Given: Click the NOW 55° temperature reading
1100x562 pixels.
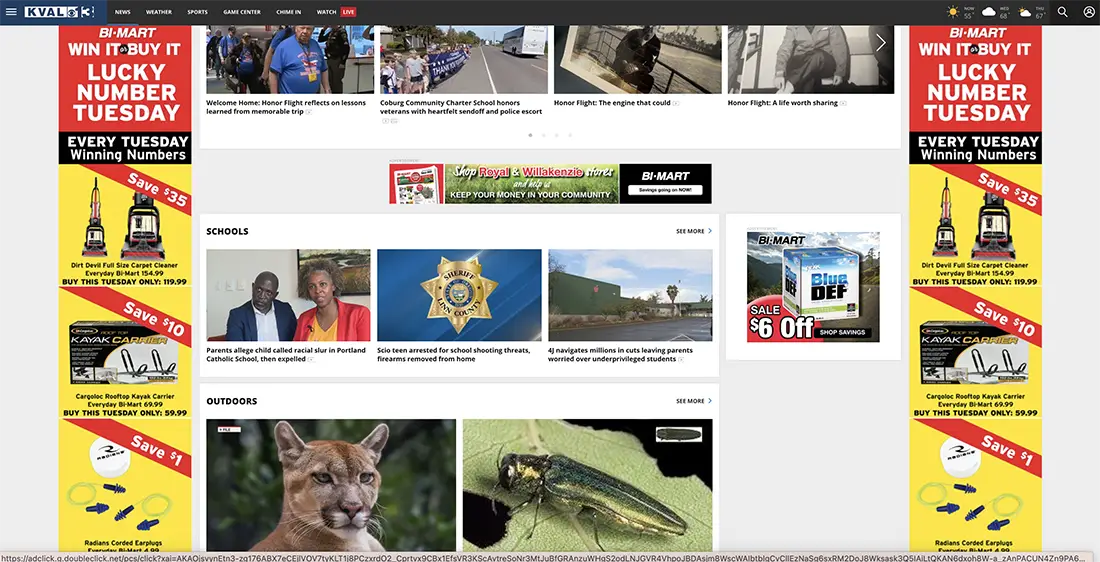Looking at the screenshot, I should click(969, 12).
